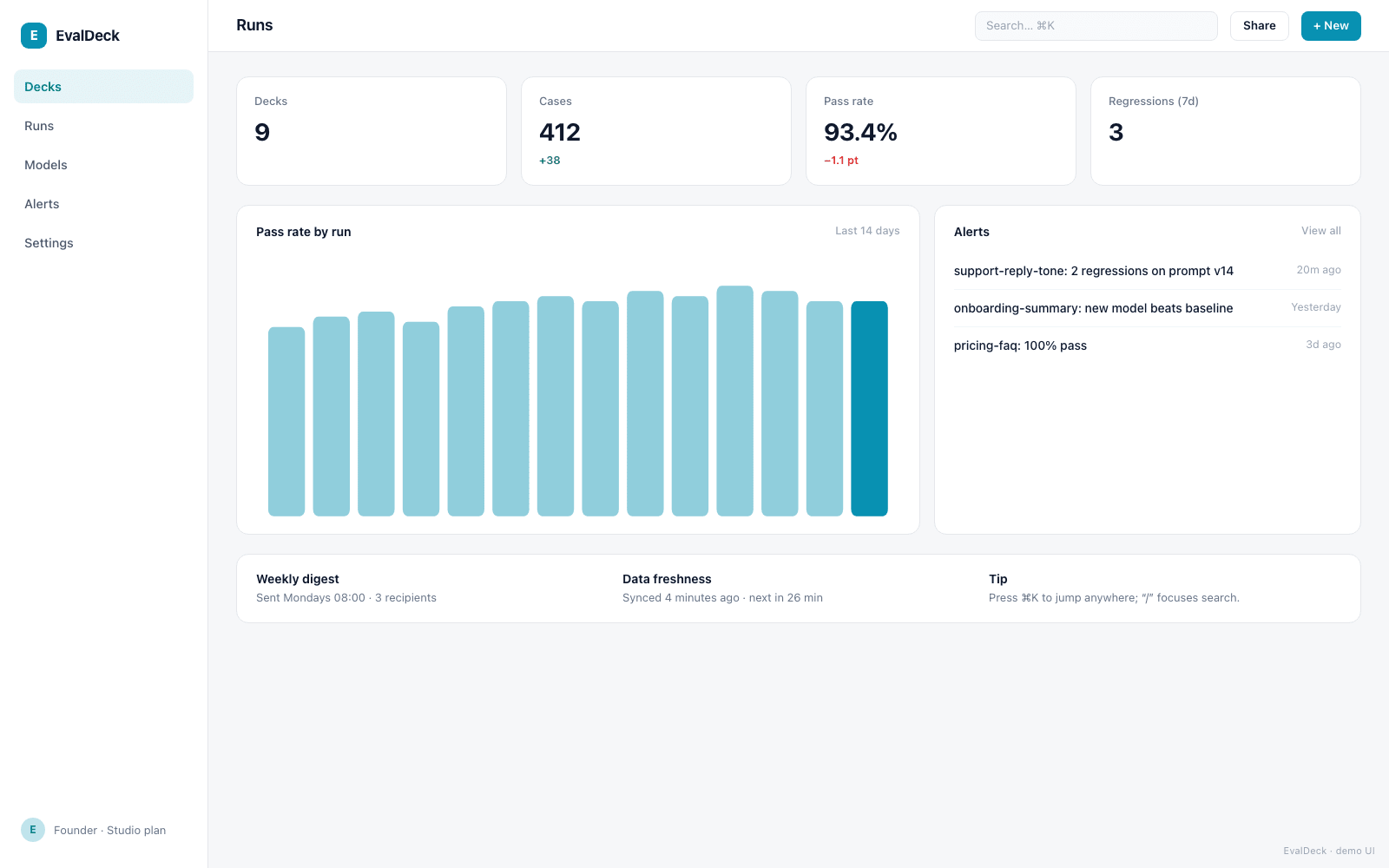Click the Founder avatar icon in sidebar
This screenshot has height=868, width=1389.
pos(33,830)
